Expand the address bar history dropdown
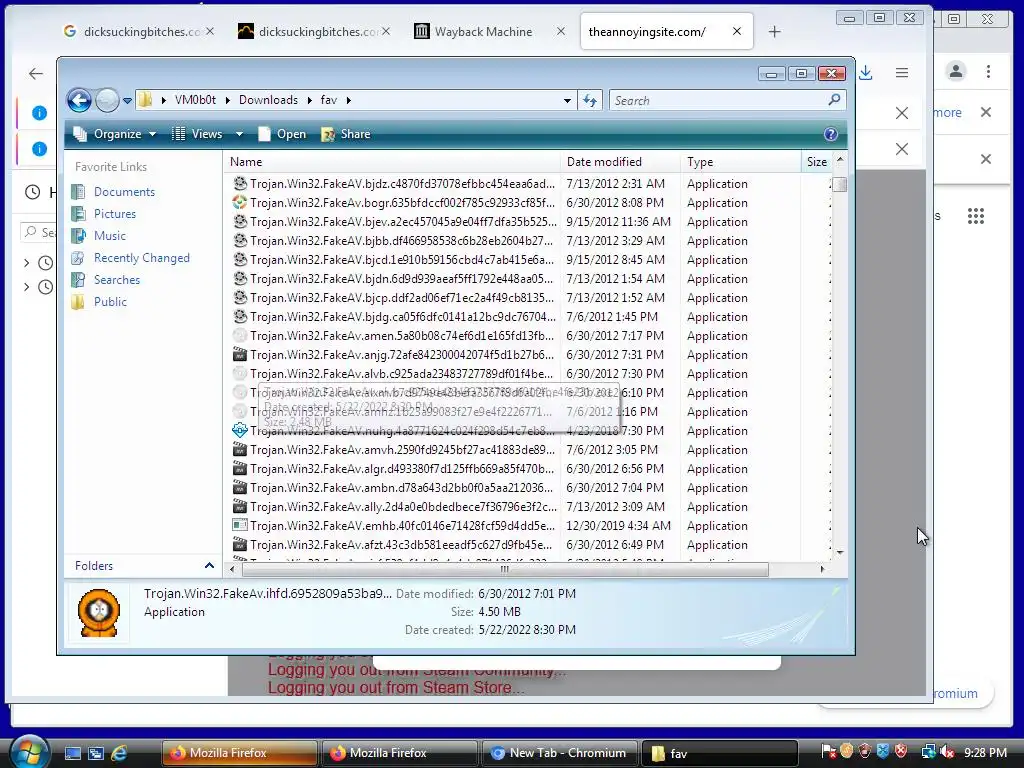This screenshot has height=768, width=1024. point(567,101)
